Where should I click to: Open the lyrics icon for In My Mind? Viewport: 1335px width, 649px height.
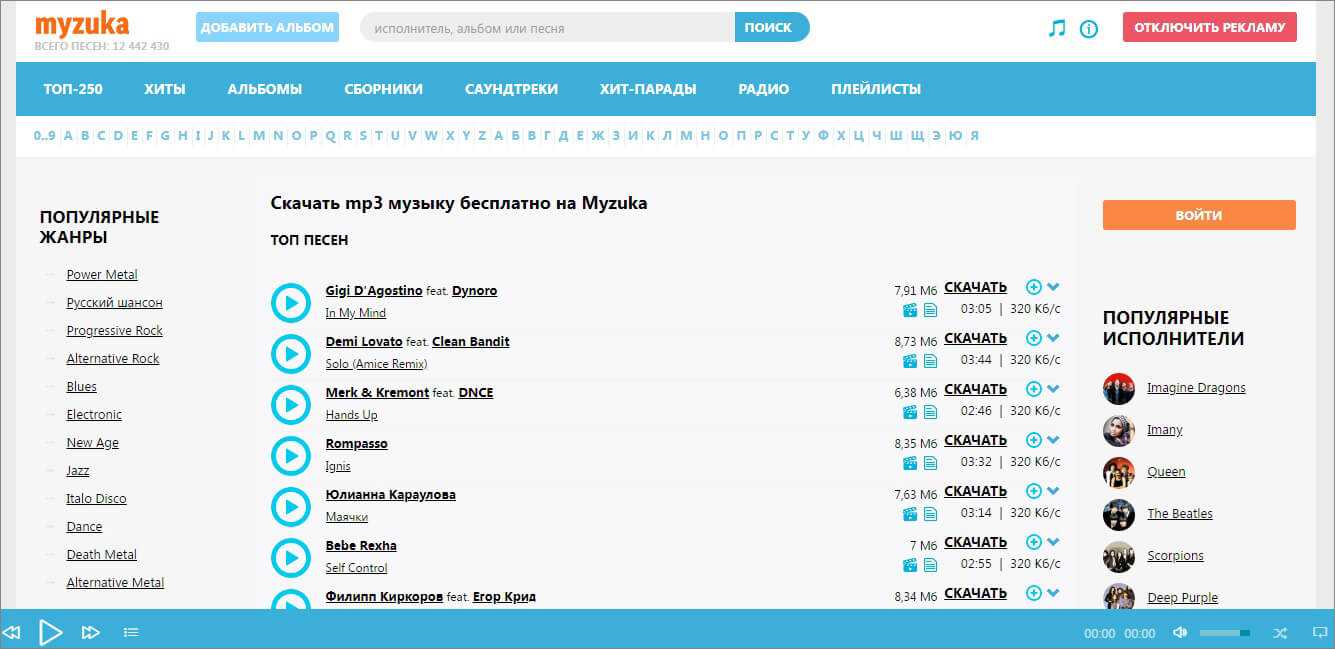point(930,310)
